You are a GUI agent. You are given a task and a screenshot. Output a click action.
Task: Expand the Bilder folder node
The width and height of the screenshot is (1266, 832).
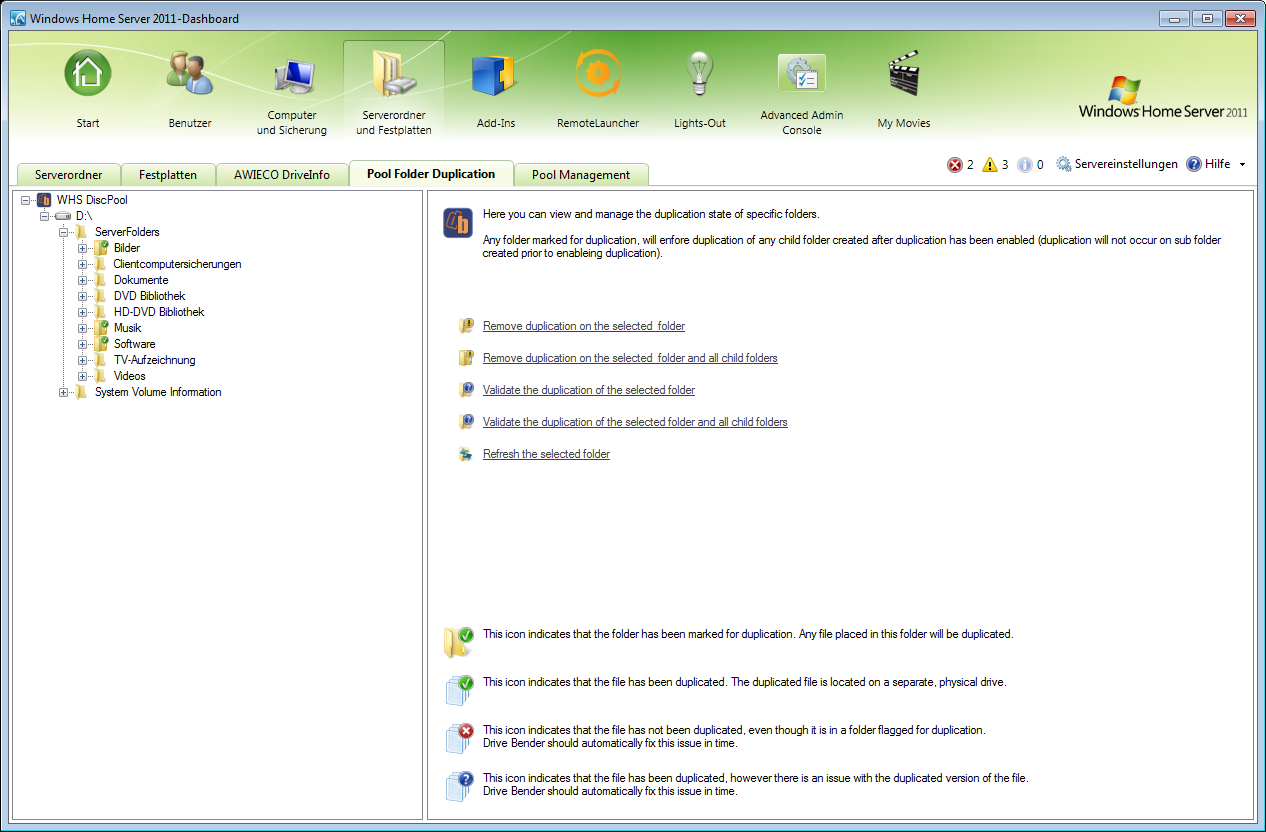tap(83, 248)
